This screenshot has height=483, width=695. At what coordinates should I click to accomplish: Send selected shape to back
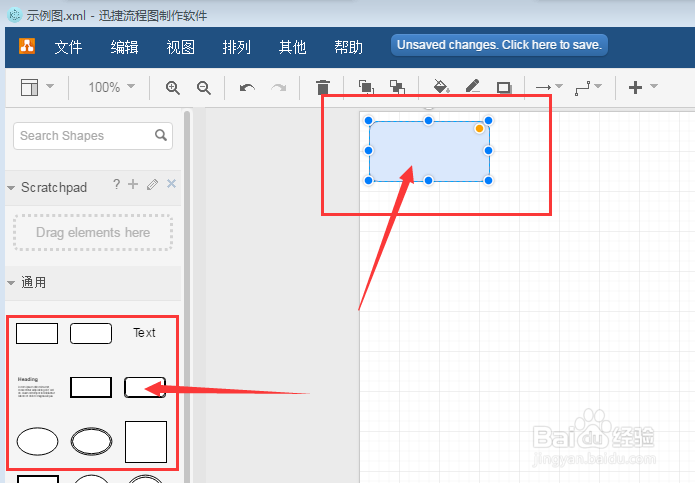click(x=397, y=87)
